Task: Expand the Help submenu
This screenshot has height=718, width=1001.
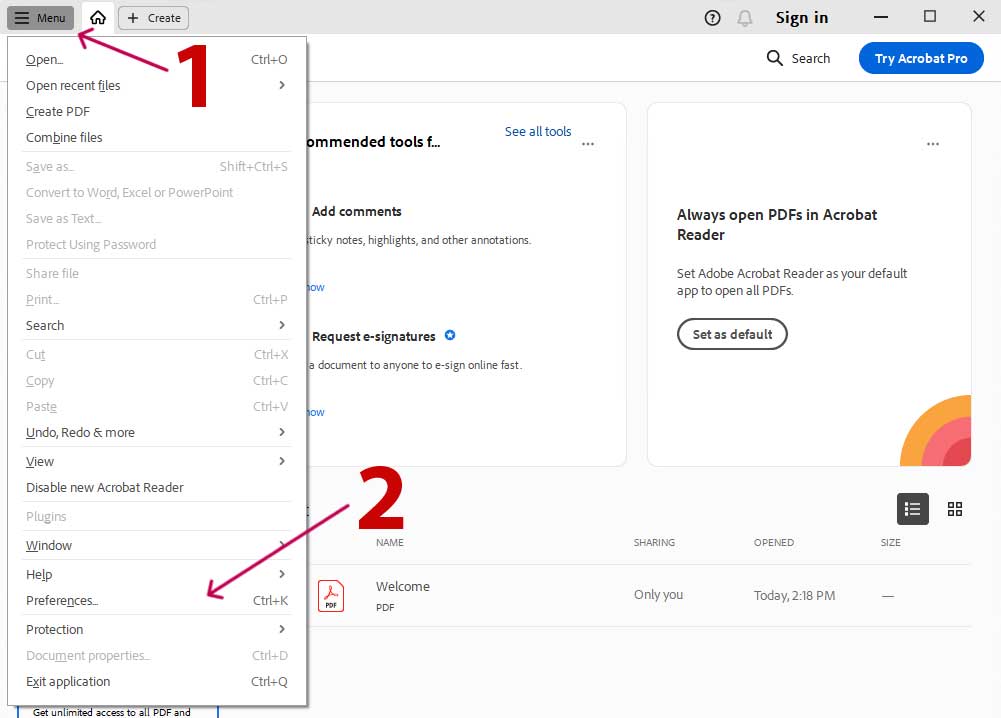Action: [x=156, y=574]
